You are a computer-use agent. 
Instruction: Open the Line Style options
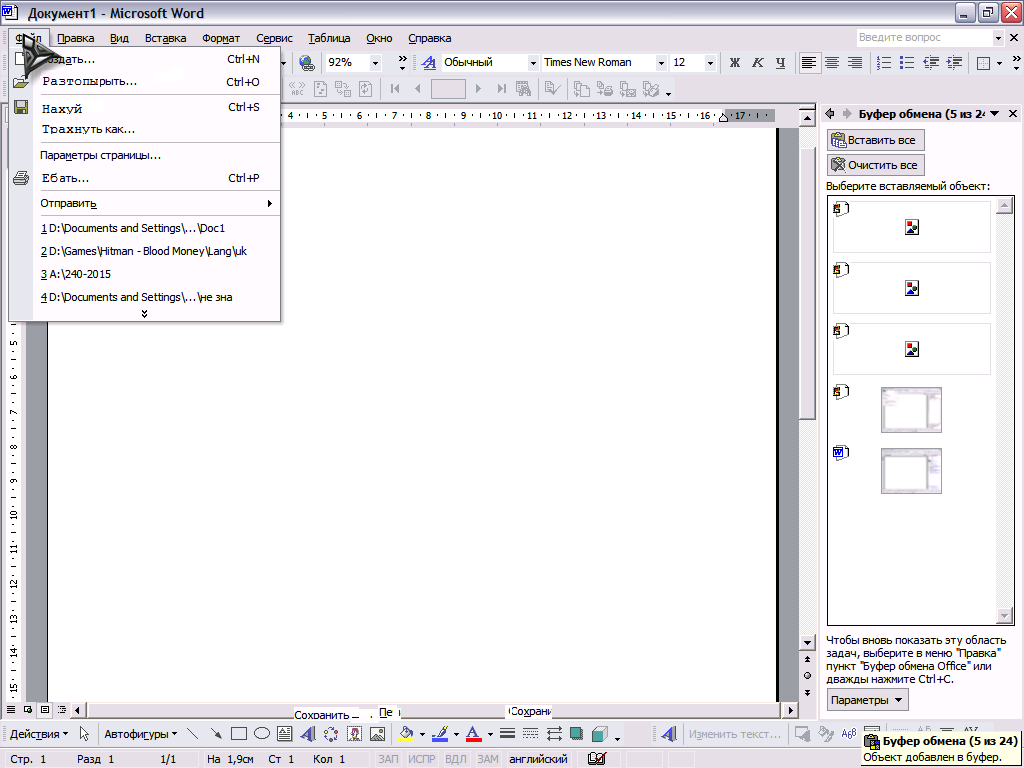coord(507,734)
